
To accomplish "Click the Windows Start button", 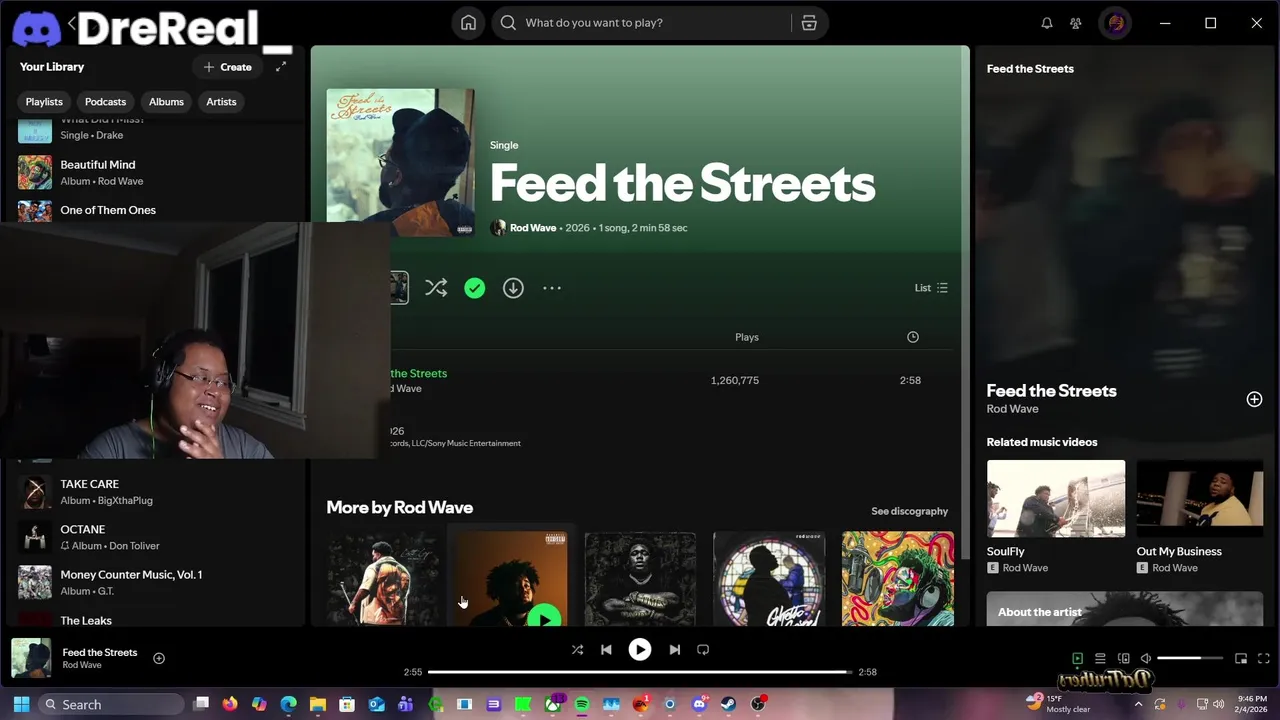I will pos(21,704).
